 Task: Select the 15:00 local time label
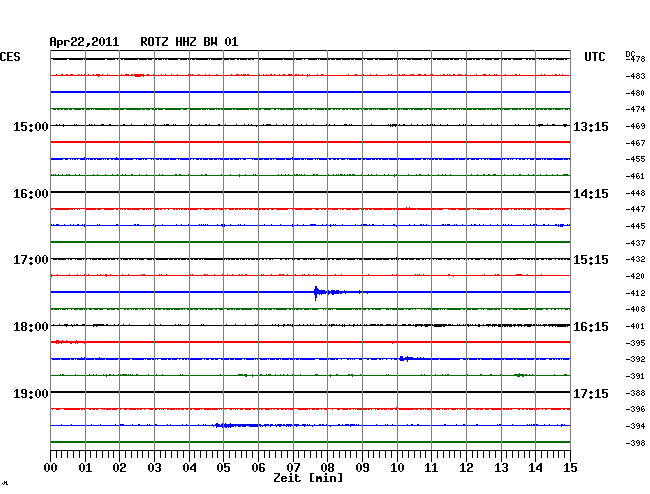[x=31, y=126]
